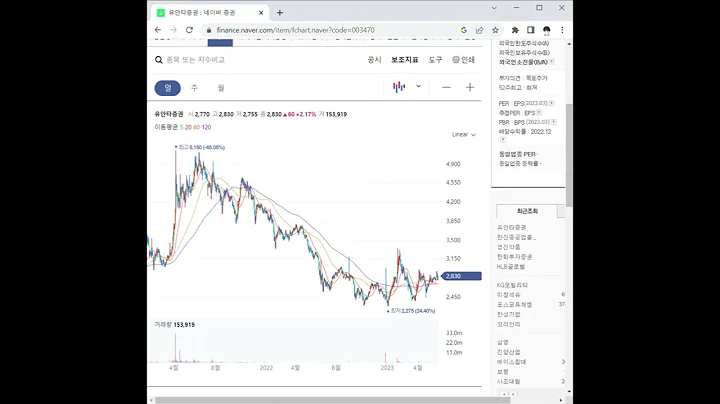This screenshot has height=404, width=720.
Task: Click the page scroll-right arrow at bottom
Action: click(561, 400)
